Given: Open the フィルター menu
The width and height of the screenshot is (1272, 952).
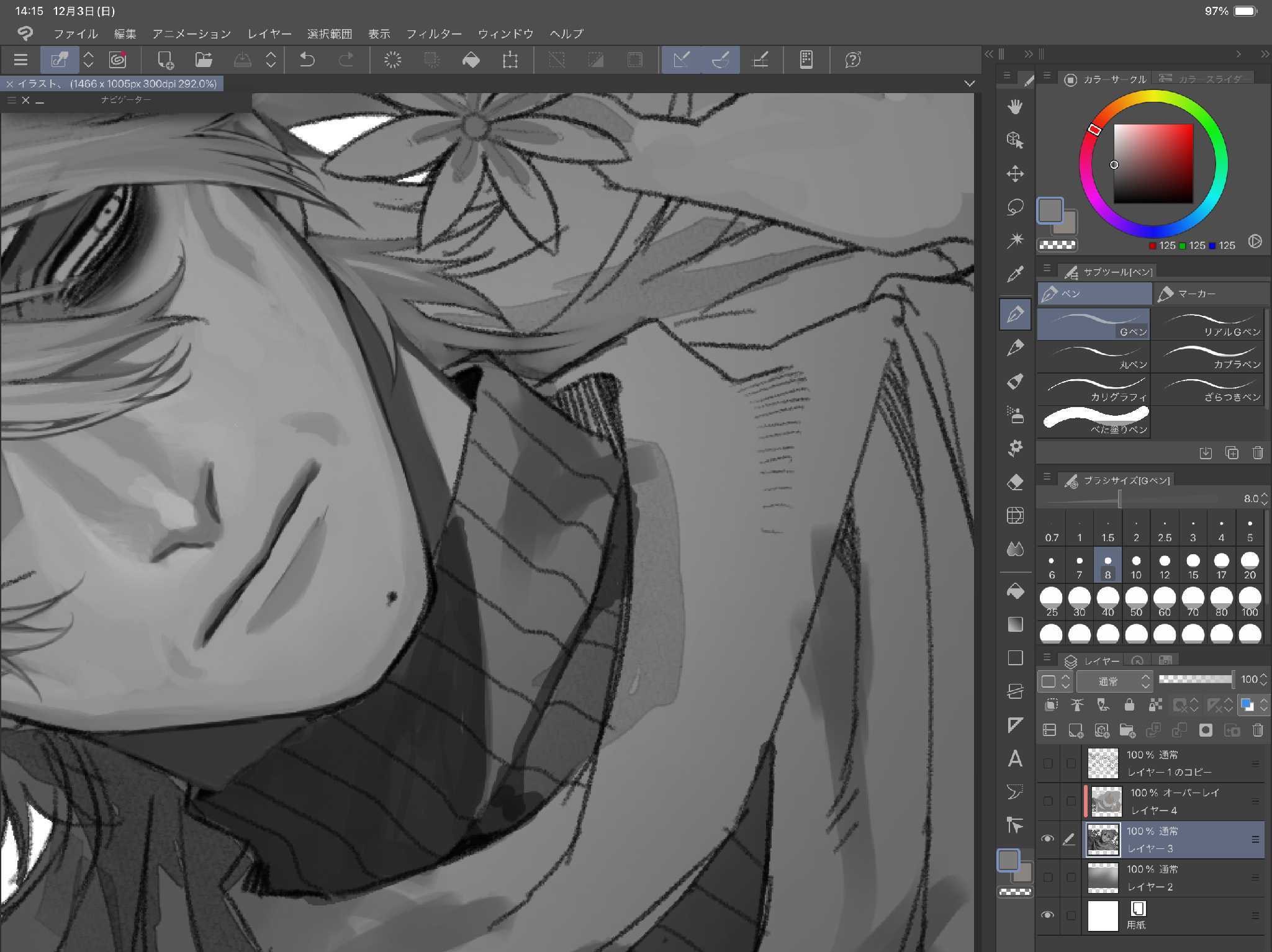Looking at the screenshot, I should point(433,34).
